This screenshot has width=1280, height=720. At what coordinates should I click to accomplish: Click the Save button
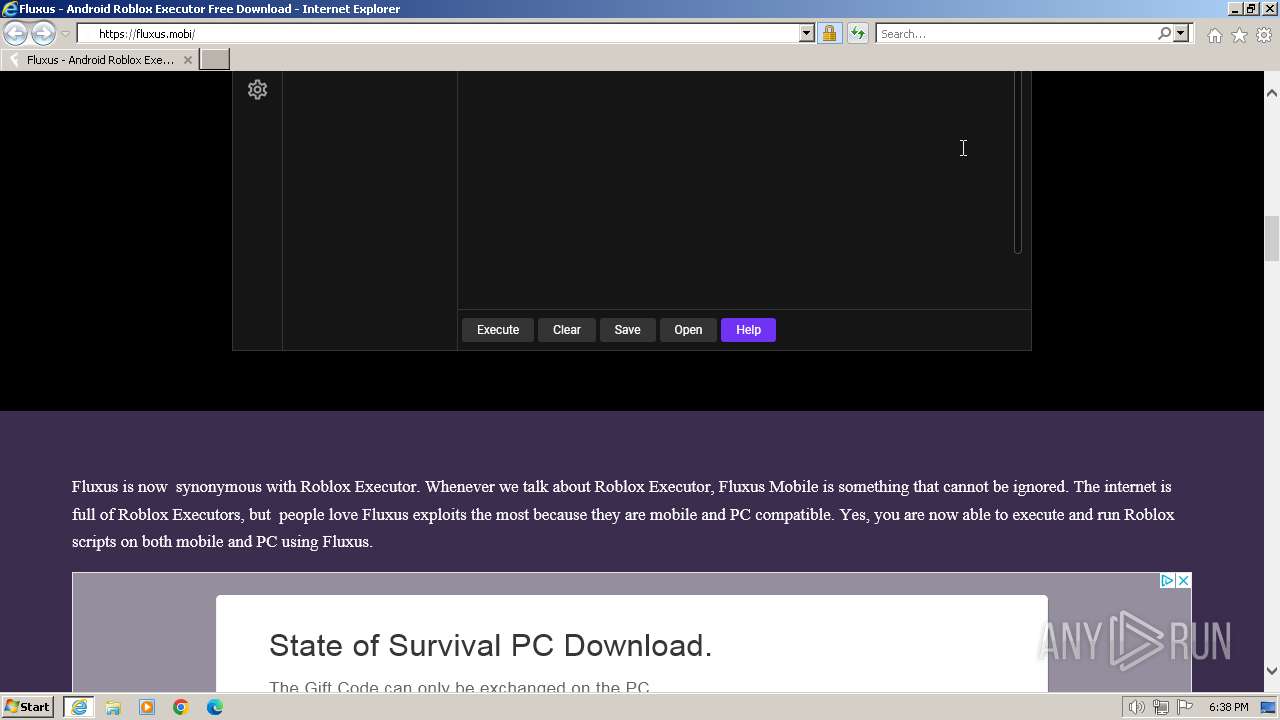[x=627, y=330]
